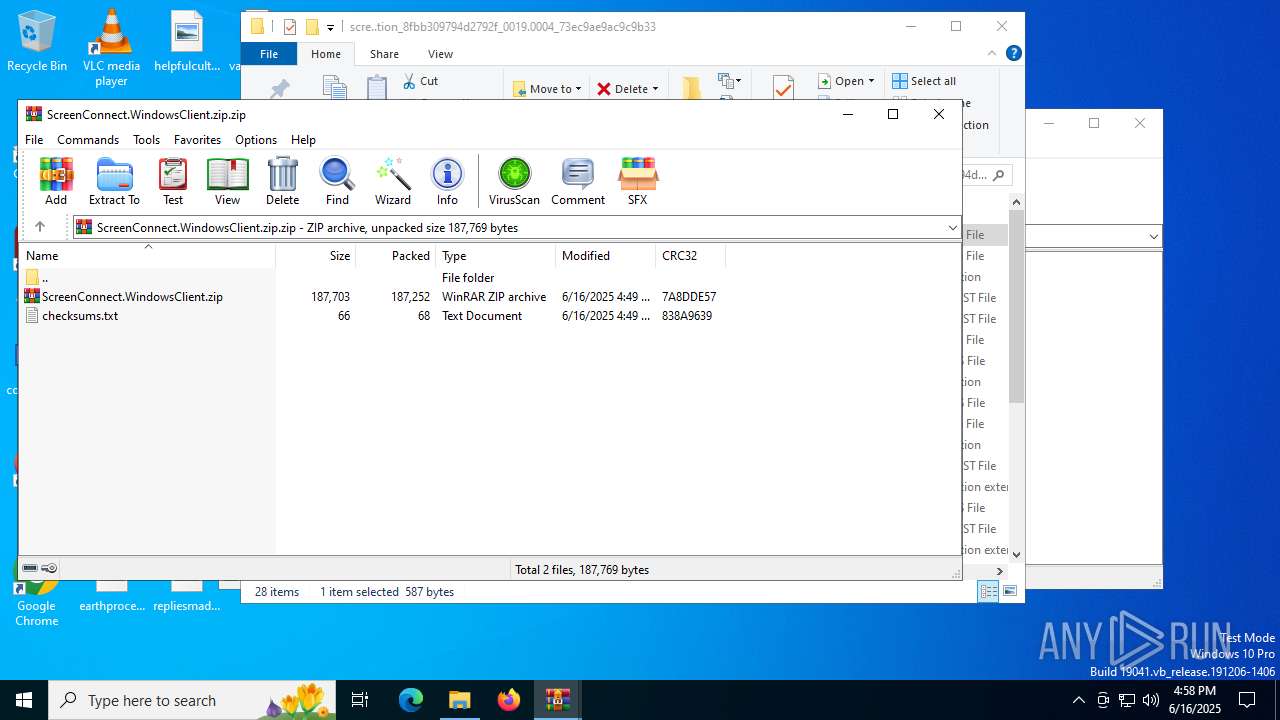The image size is (1280, 720).
Task: Sort by Modified column header
Action: point(606,256)
